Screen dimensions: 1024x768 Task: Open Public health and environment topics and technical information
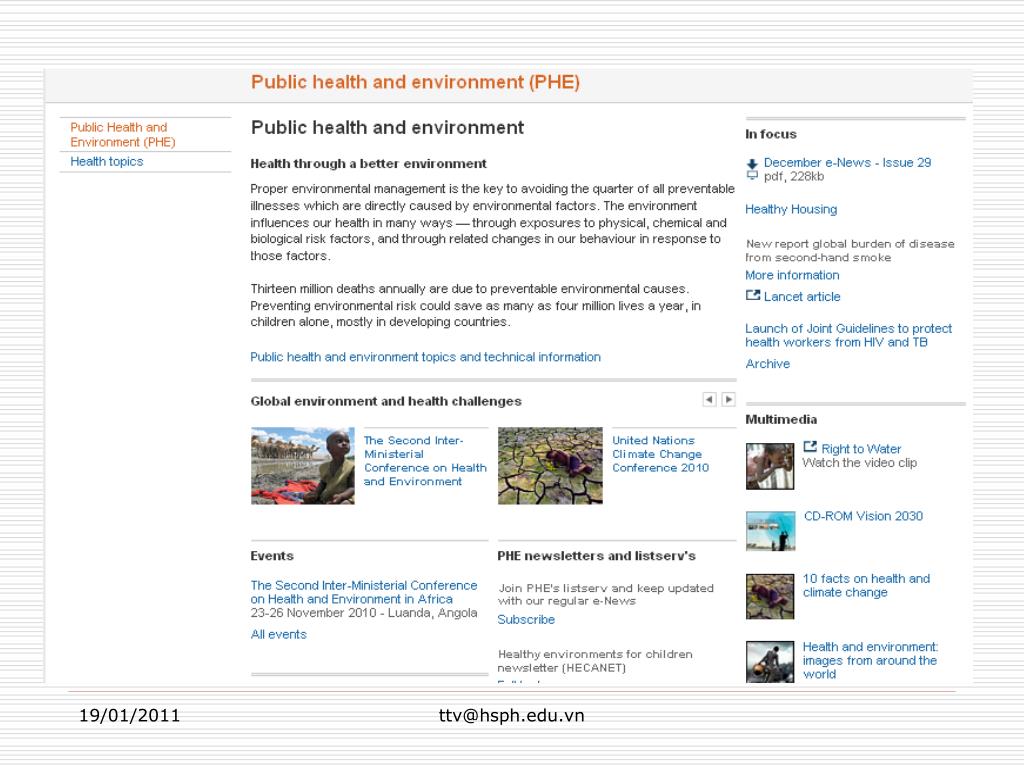click(425, 357)
